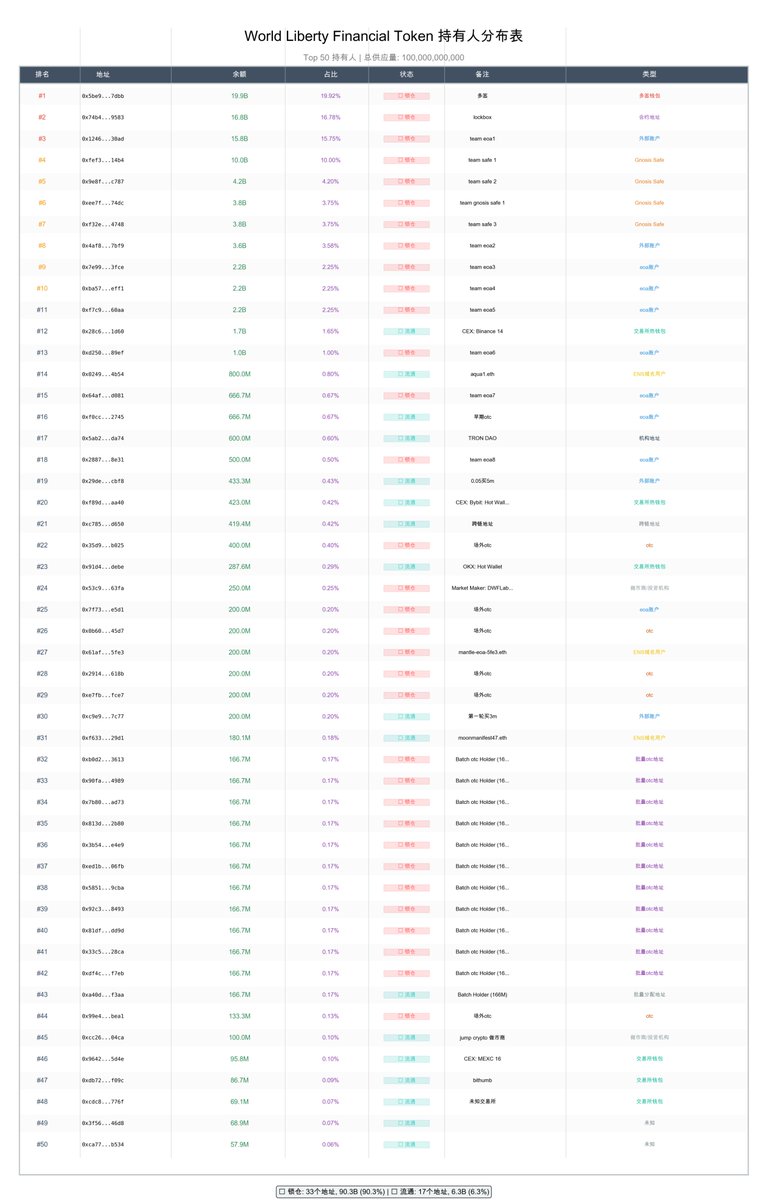Click the team gnosis safe 1 note
This screenshot has height=1200, width=768.
click(x=483, y=203)
